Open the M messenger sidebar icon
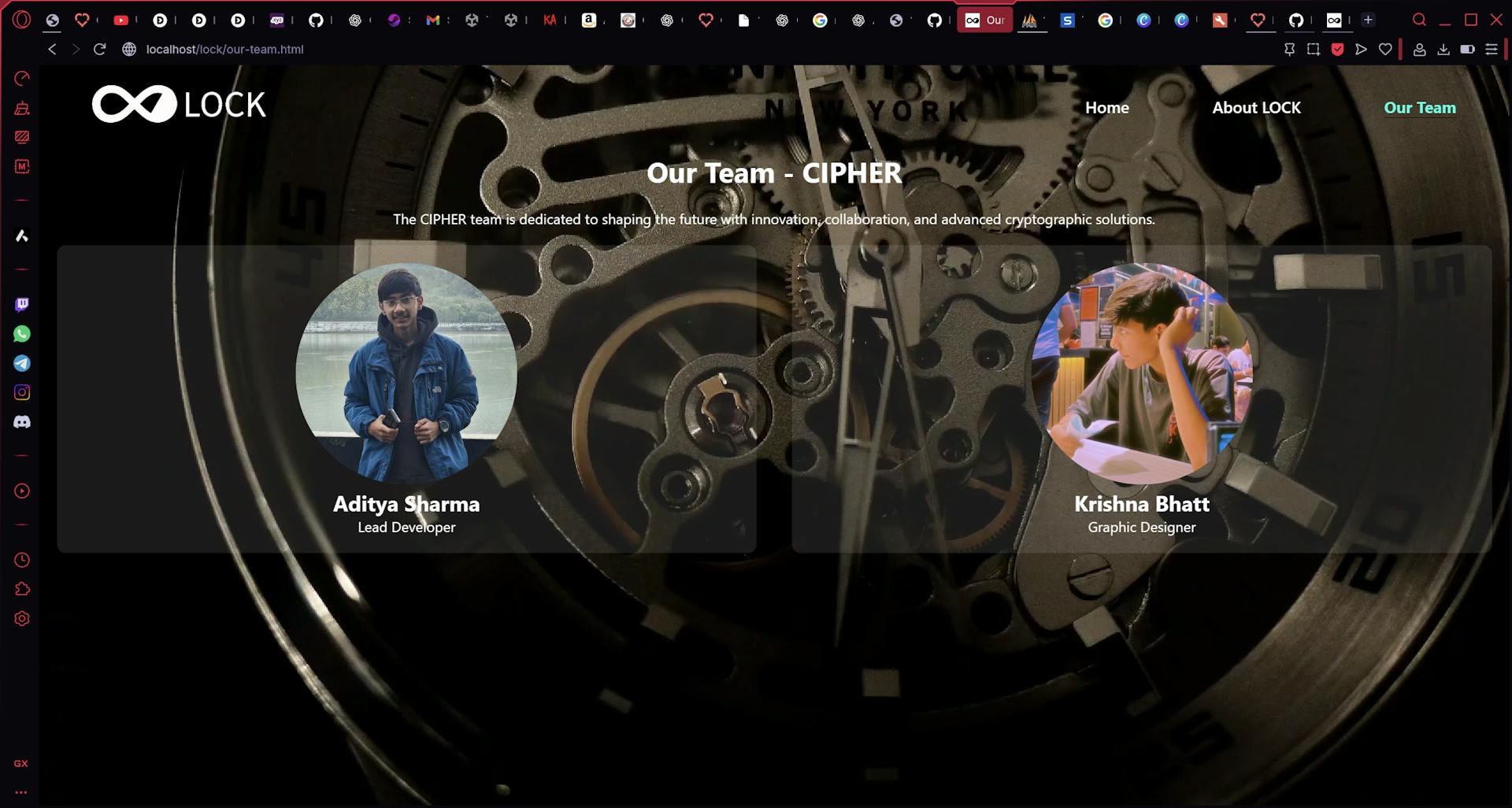Image resolution: width=1512 pixels, height=808 pixels. tap(22, 166)
